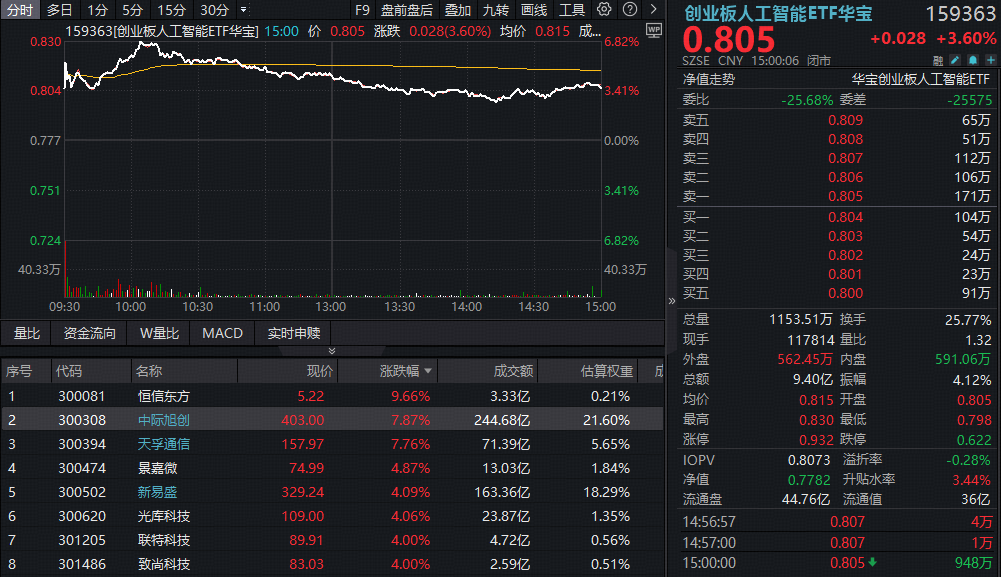The height and width of the screenshot is (577, 1001).
Task: Toggle the 叠加 overlay option
Action: 458,10
